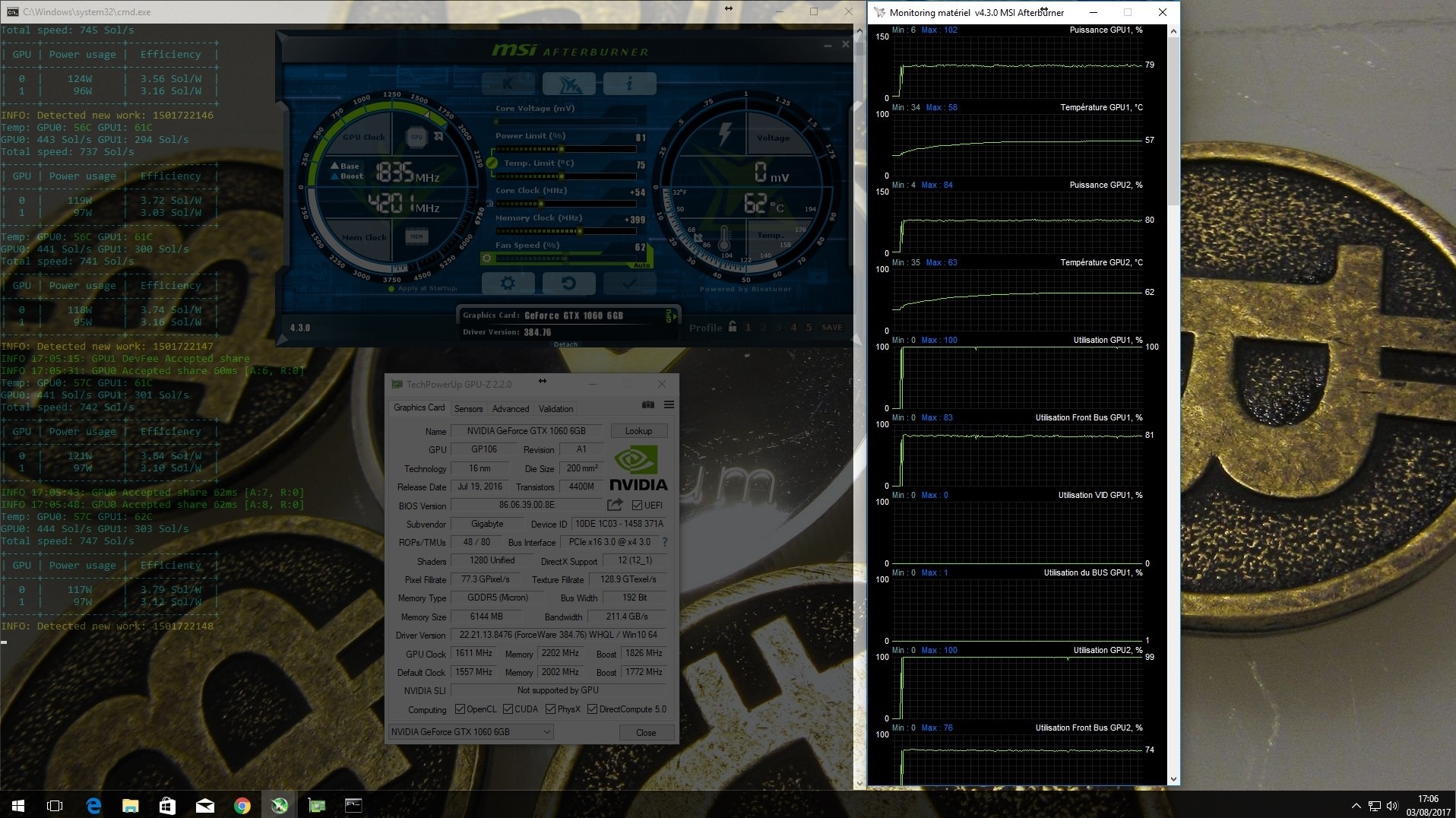Adjust the Core Clock slider in Afterburner
This screenshot has width=1456, height=818.
pyautogui.click(x=565, y=204)
